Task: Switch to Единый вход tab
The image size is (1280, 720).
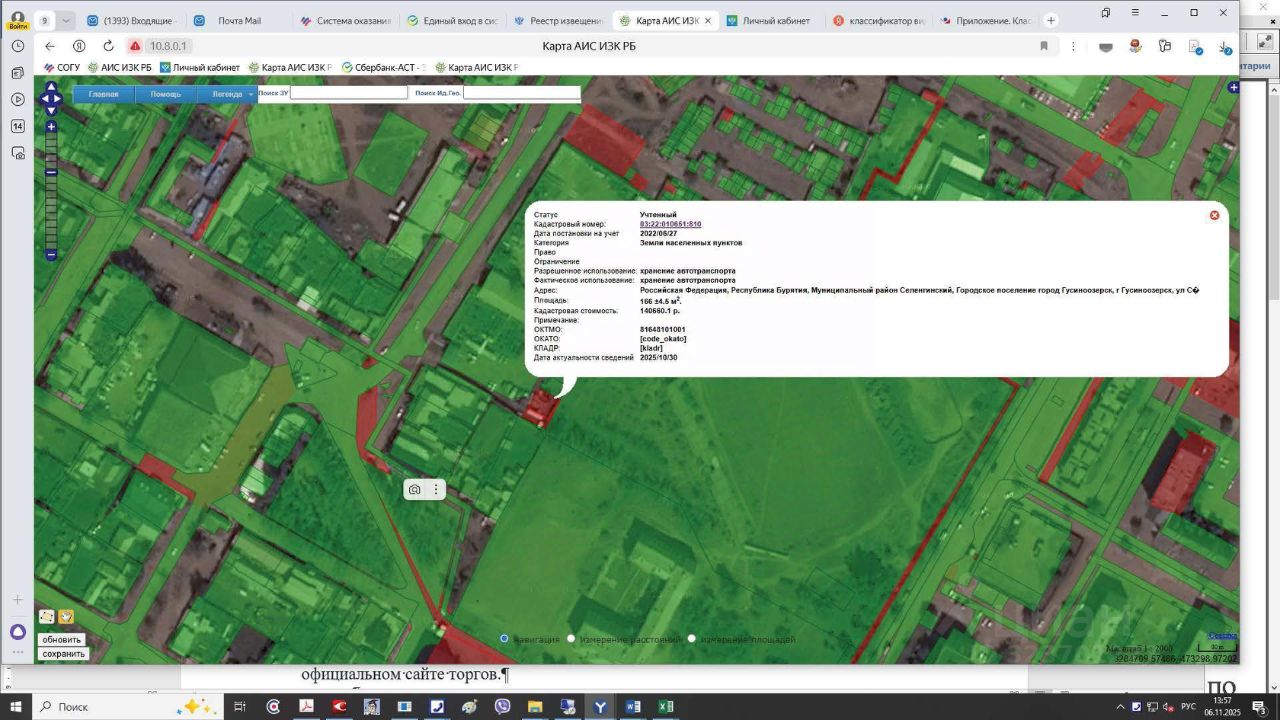Action: click(451, 20)
